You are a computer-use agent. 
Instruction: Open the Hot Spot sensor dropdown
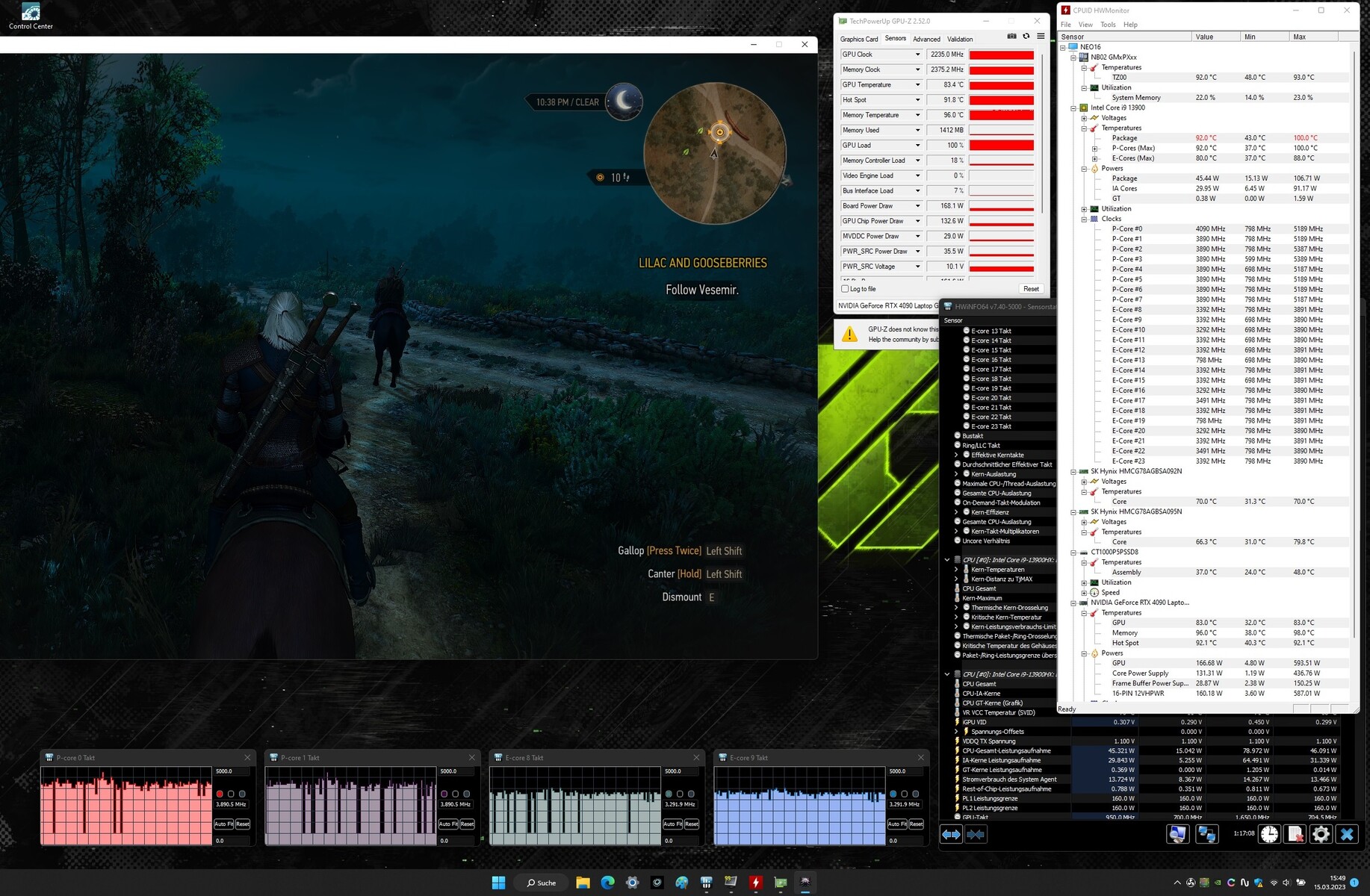point(918,100)
